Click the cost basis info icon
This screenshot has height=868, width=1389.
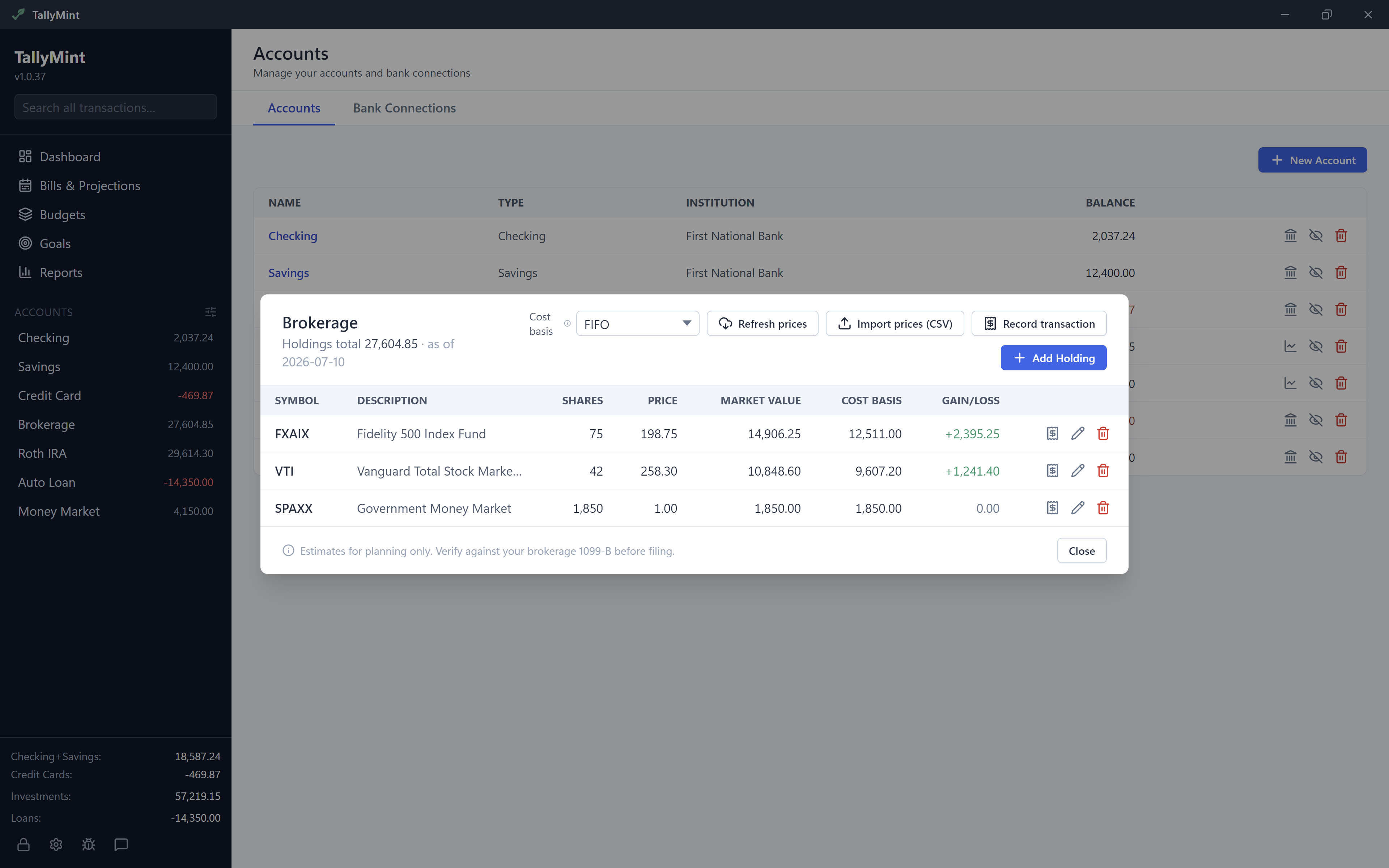[567, 324]
